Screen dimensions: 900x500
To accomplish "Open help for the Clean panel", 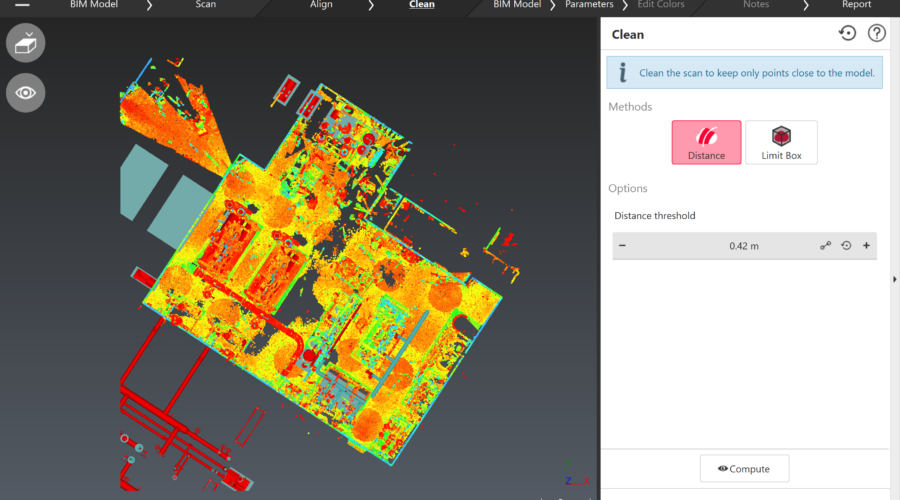I will tap(876, 34).
